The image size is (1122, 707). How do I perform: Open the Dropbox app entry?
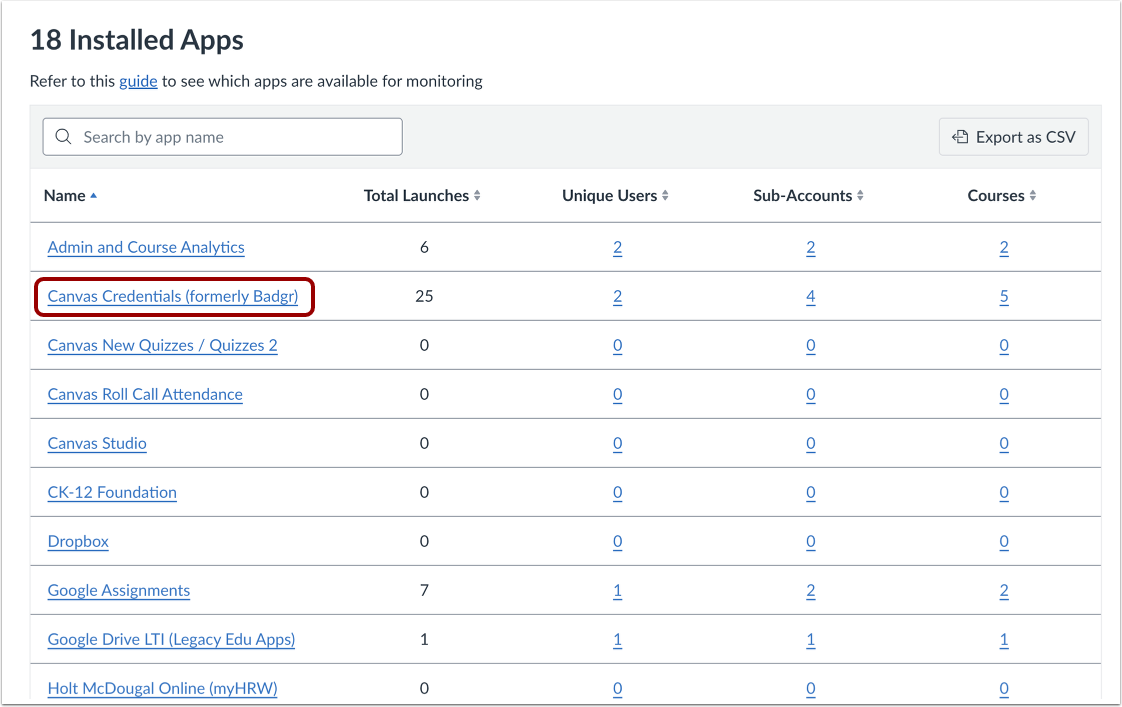click(78, 541)
